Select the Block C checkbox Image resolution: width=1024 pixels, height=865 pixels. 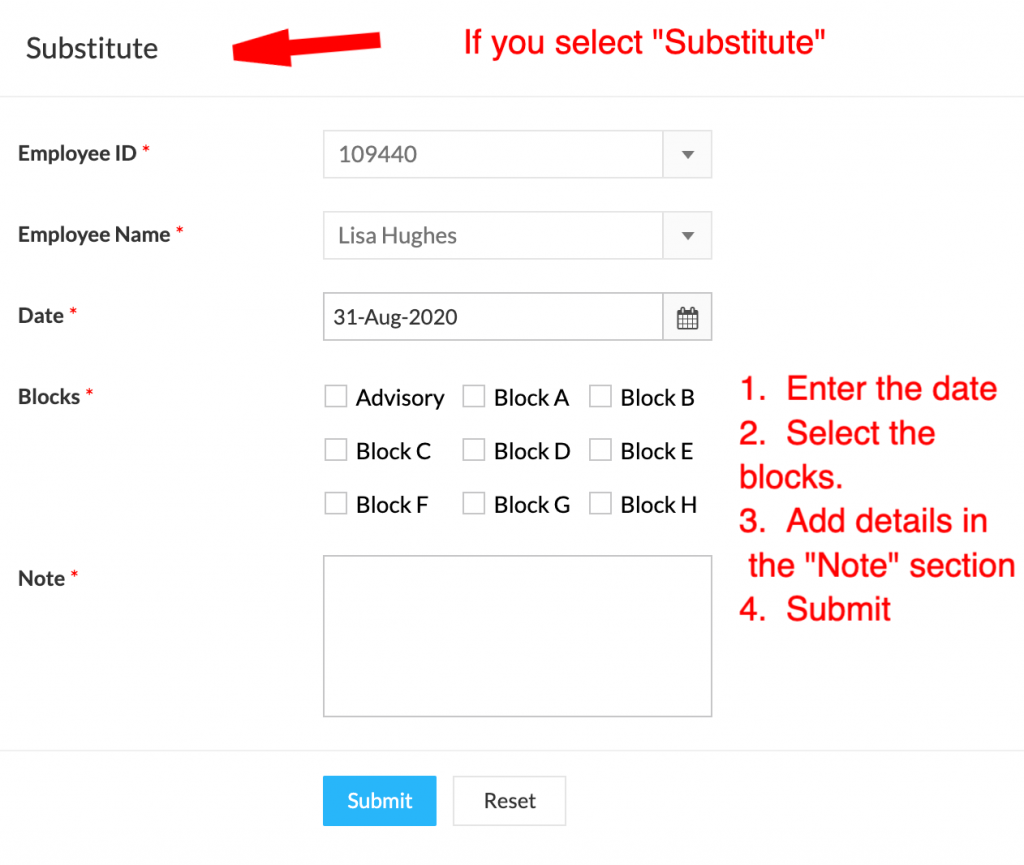click(336, 451)
